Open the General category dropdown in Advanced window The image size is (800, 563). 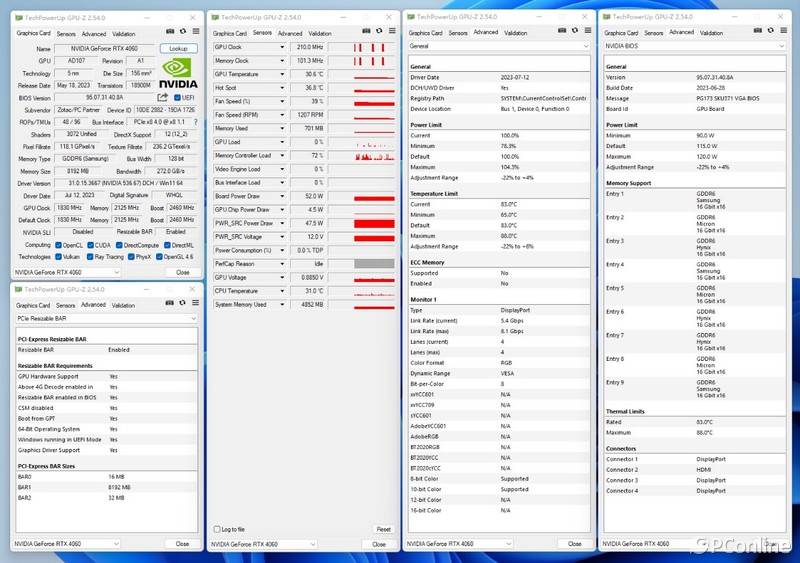tap(498, 46)
